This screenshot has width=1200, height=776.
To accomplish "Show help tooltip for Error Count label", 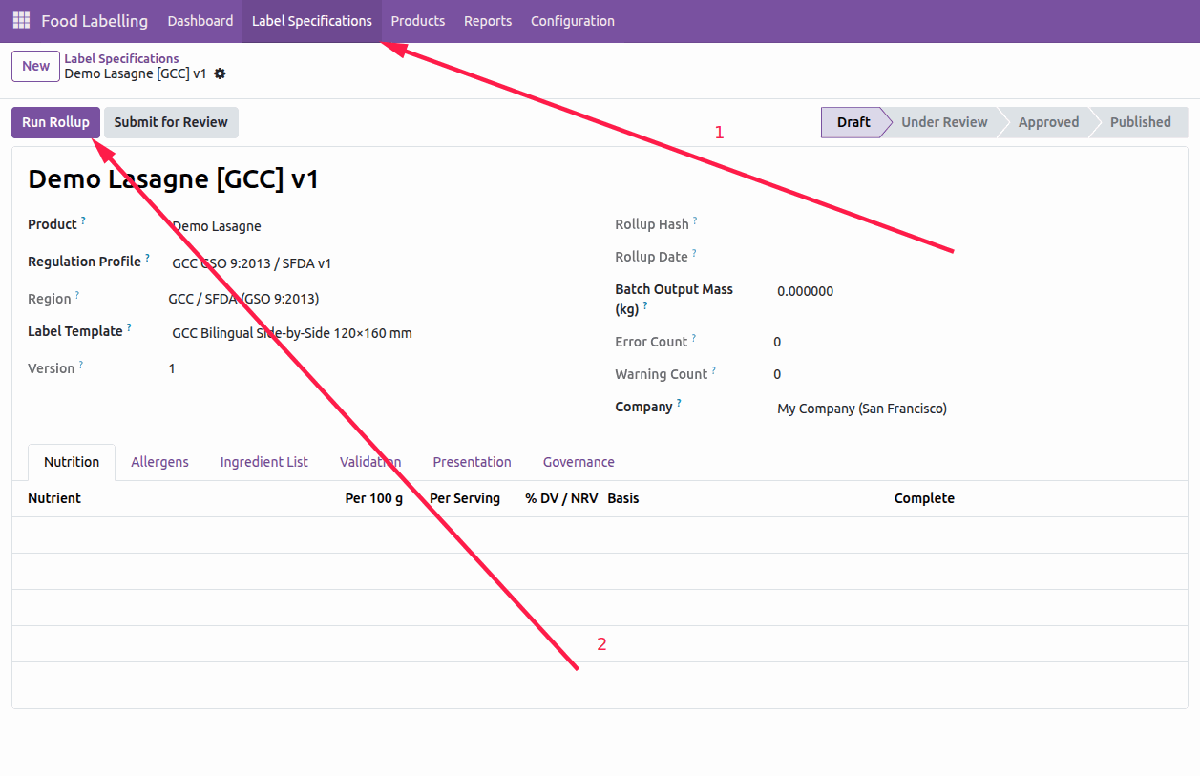I will point(694,338).
